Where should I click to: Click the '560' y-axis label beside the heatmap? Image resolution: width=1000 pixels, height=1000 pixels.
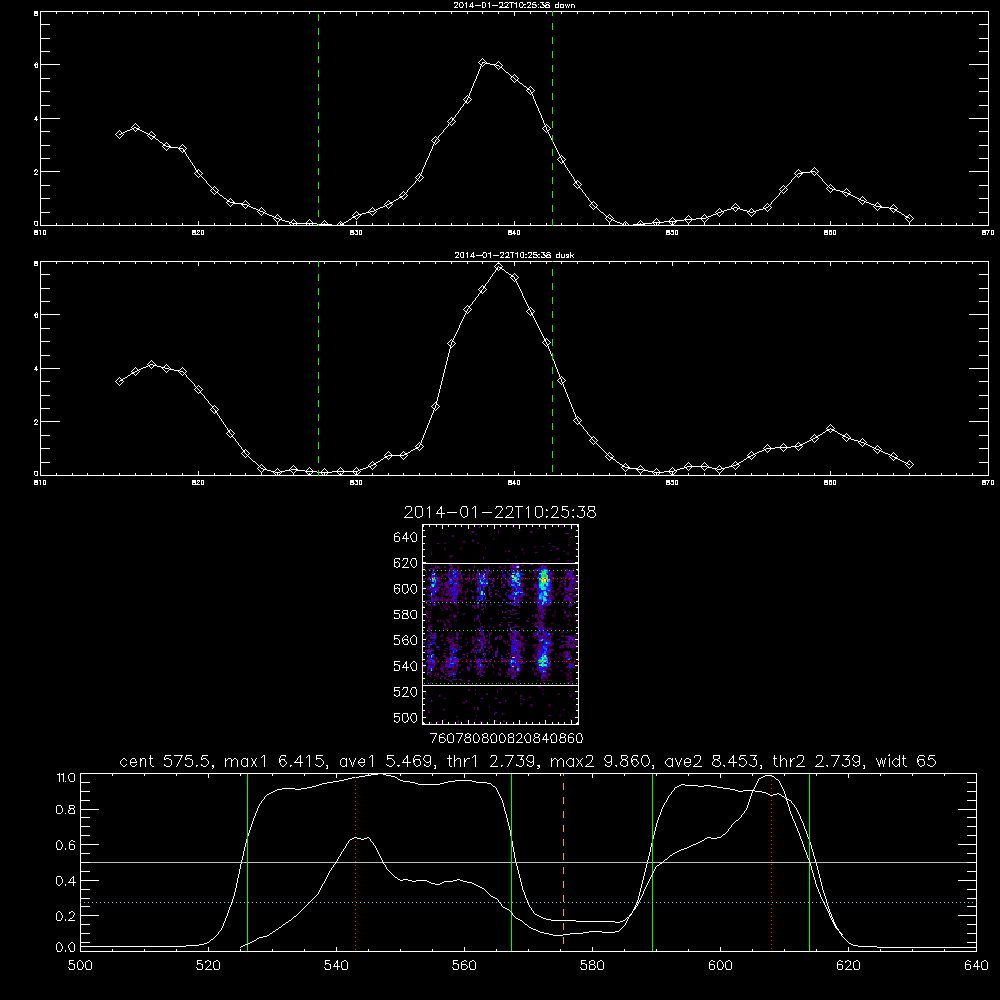[406, 640]
